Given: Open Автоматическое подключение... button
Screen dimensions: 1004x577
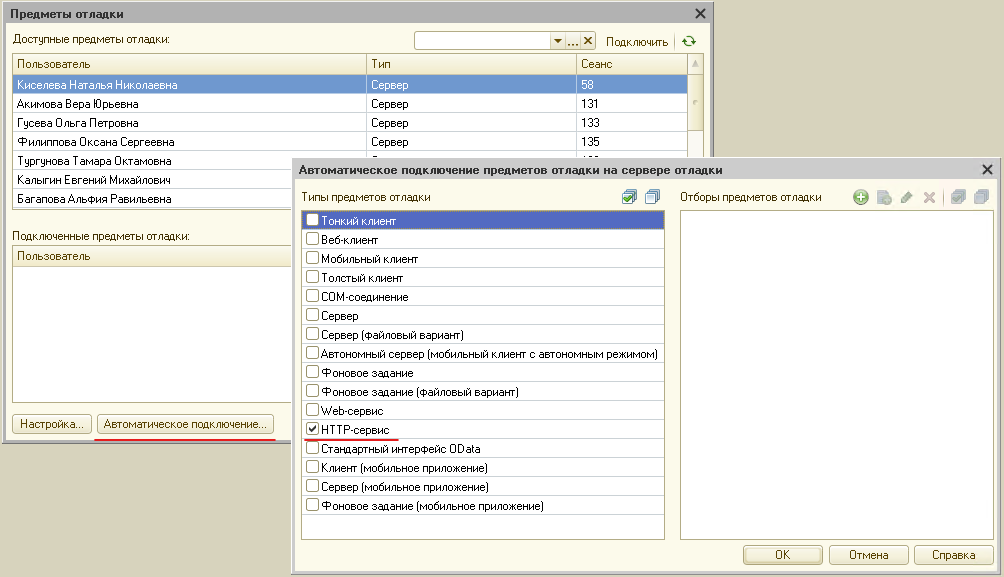Looking at the screenshot, I should click(x=185, y=424).
